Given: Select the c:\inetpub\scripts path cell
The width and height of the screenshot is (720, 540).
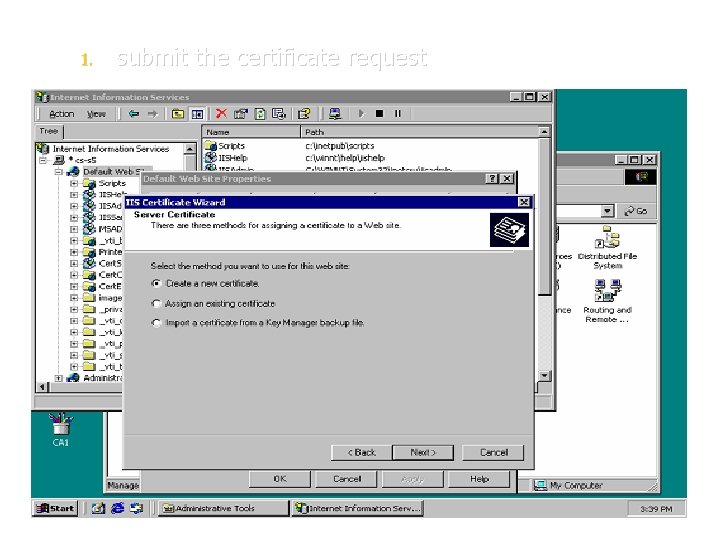Looking at the screenshot, I should (339, 146).
